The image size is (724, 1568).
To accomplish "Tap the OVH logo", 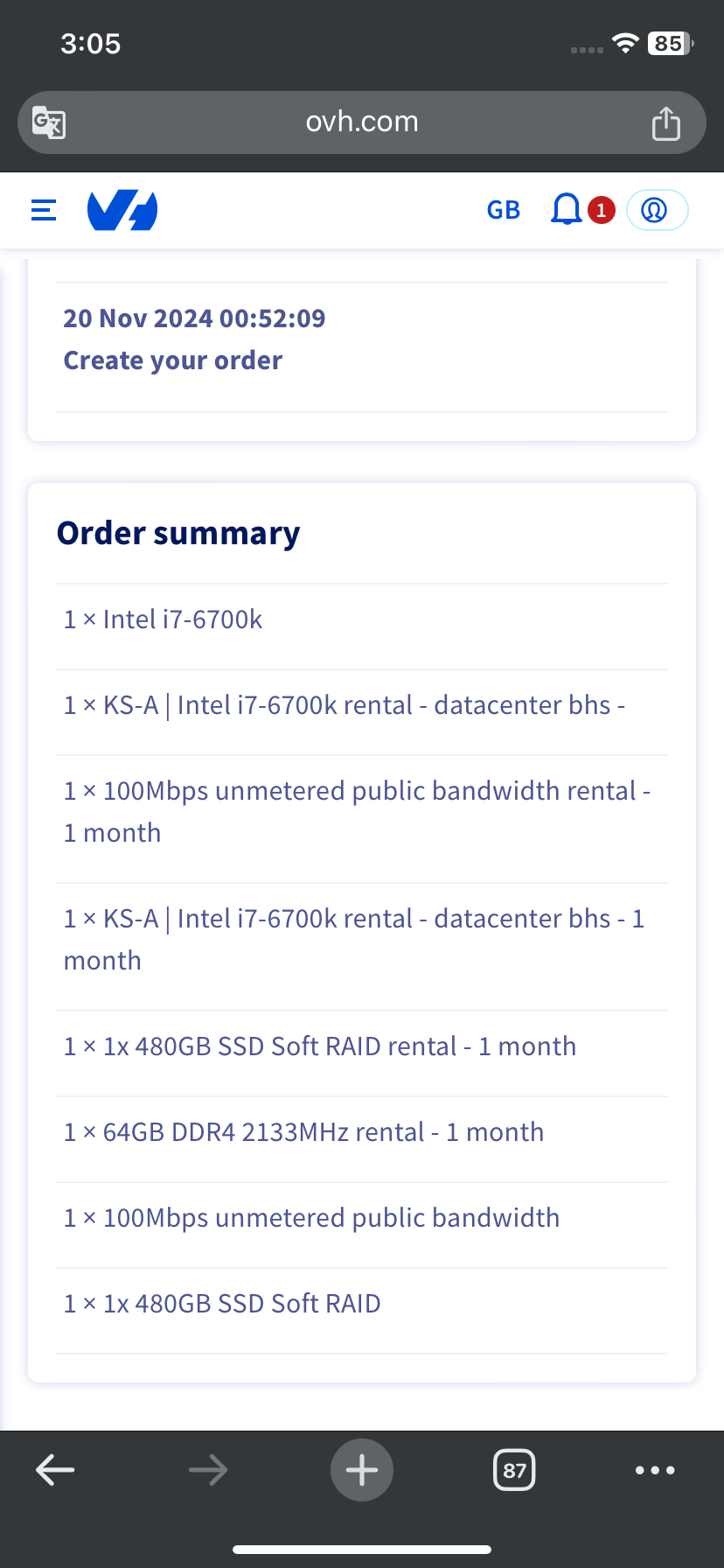I will click(122, 210).
